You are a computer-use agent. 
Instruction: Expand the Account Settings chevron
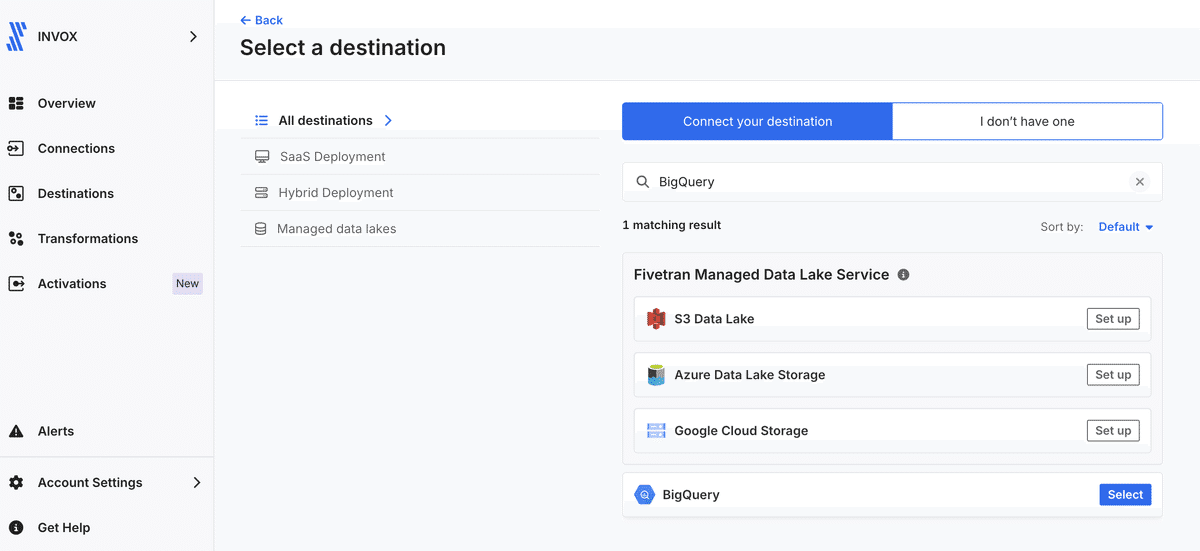tap(197, 482)
